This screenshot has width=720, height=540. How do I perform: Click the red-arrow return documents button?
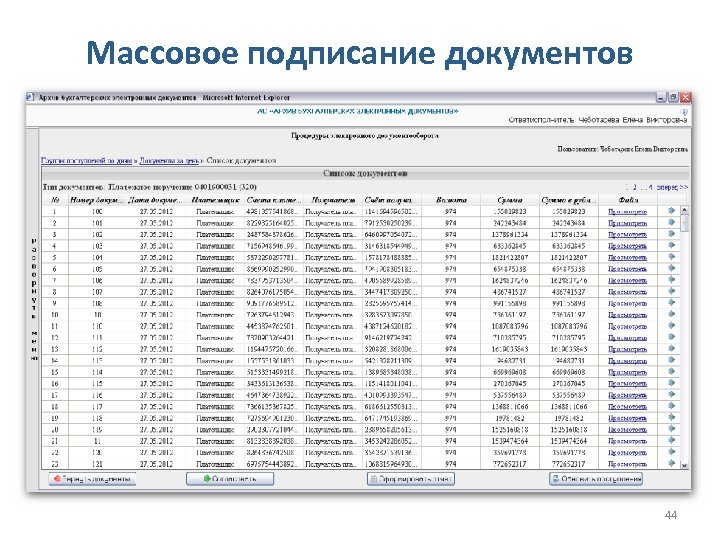tap(92, 479)
